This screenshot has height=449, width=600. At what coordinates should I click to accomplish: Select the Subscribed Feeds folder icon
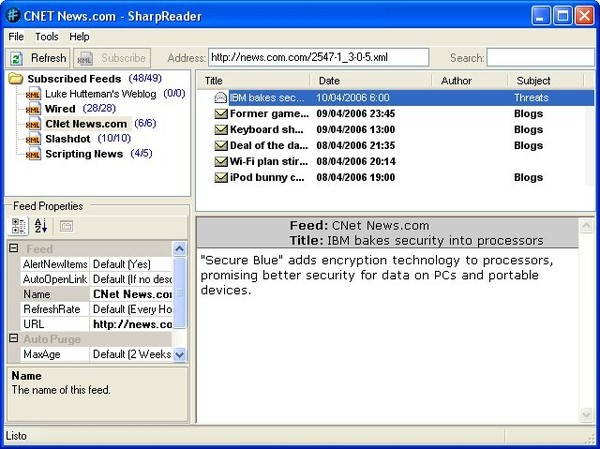[x=16, y=79]
